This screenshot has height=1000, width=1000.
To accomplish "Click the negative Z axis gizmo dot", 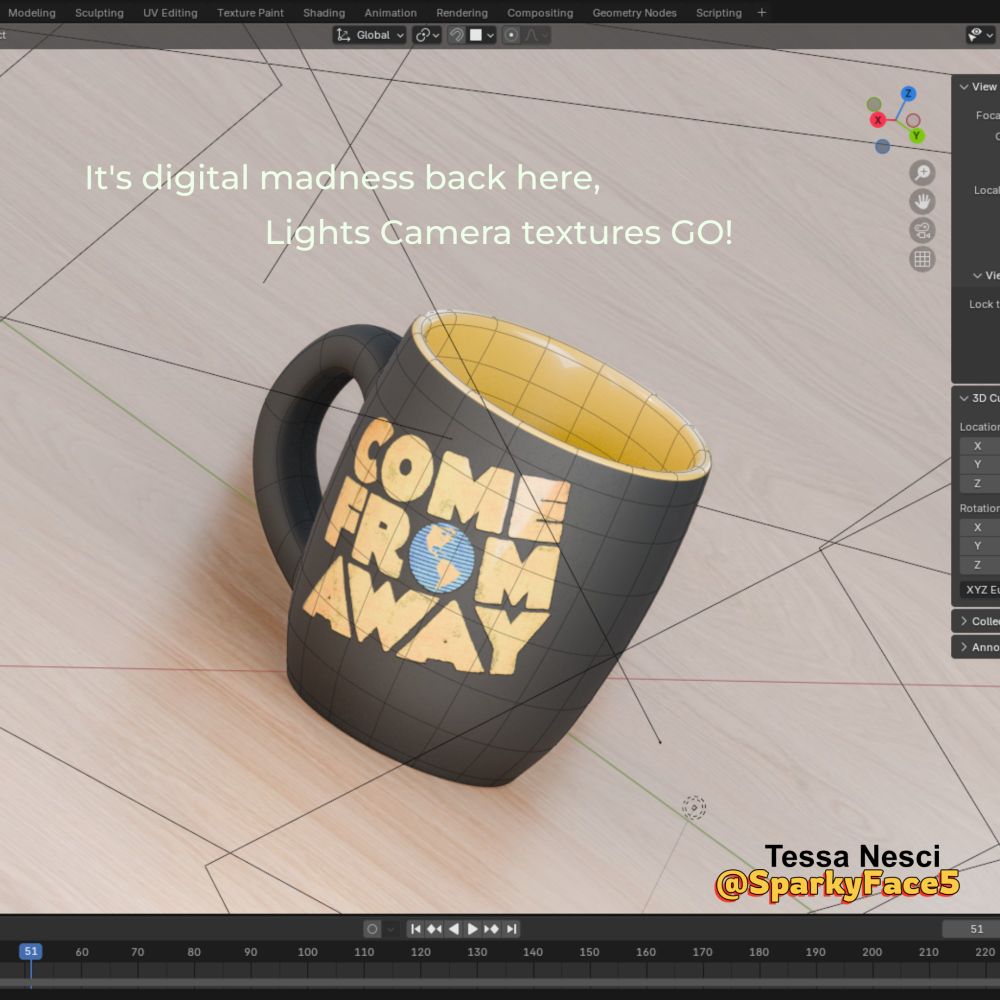I will click(x=882, y=147).
